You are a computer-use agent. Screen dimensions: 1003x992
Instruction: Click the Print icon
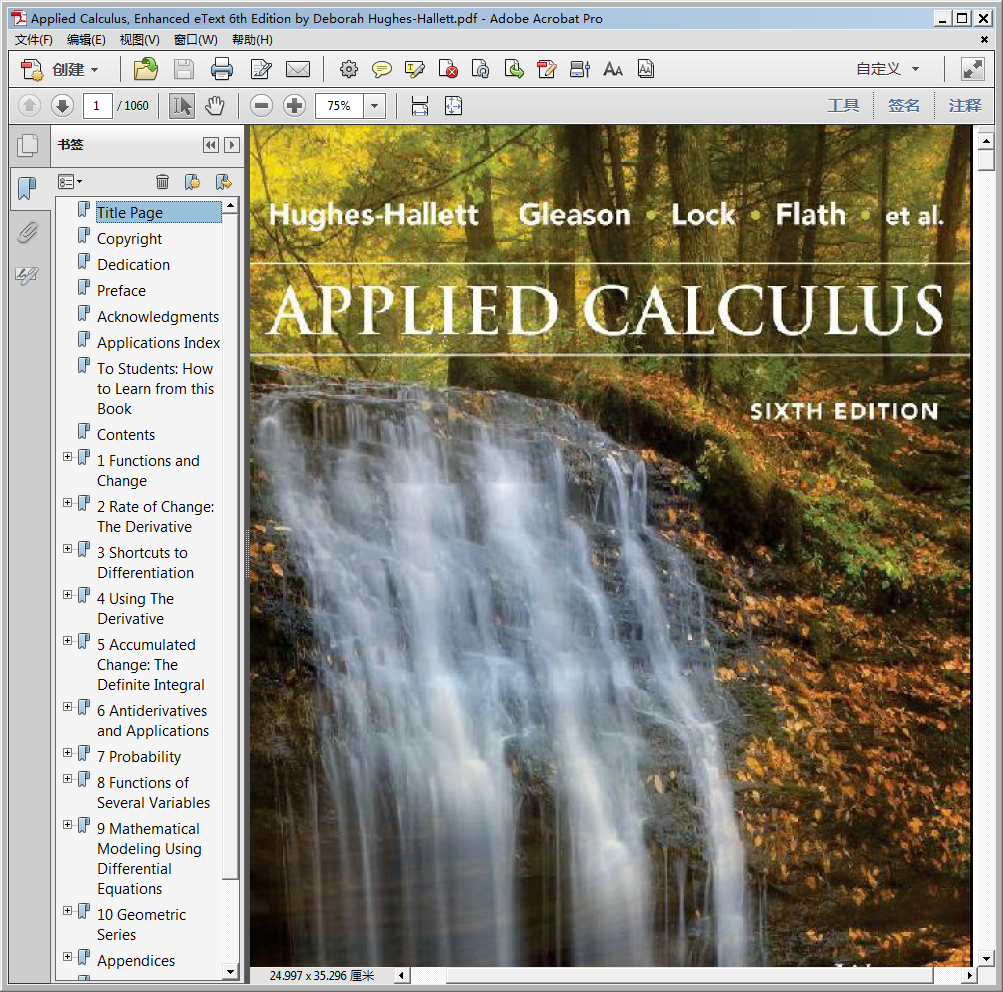pos(221,69)
